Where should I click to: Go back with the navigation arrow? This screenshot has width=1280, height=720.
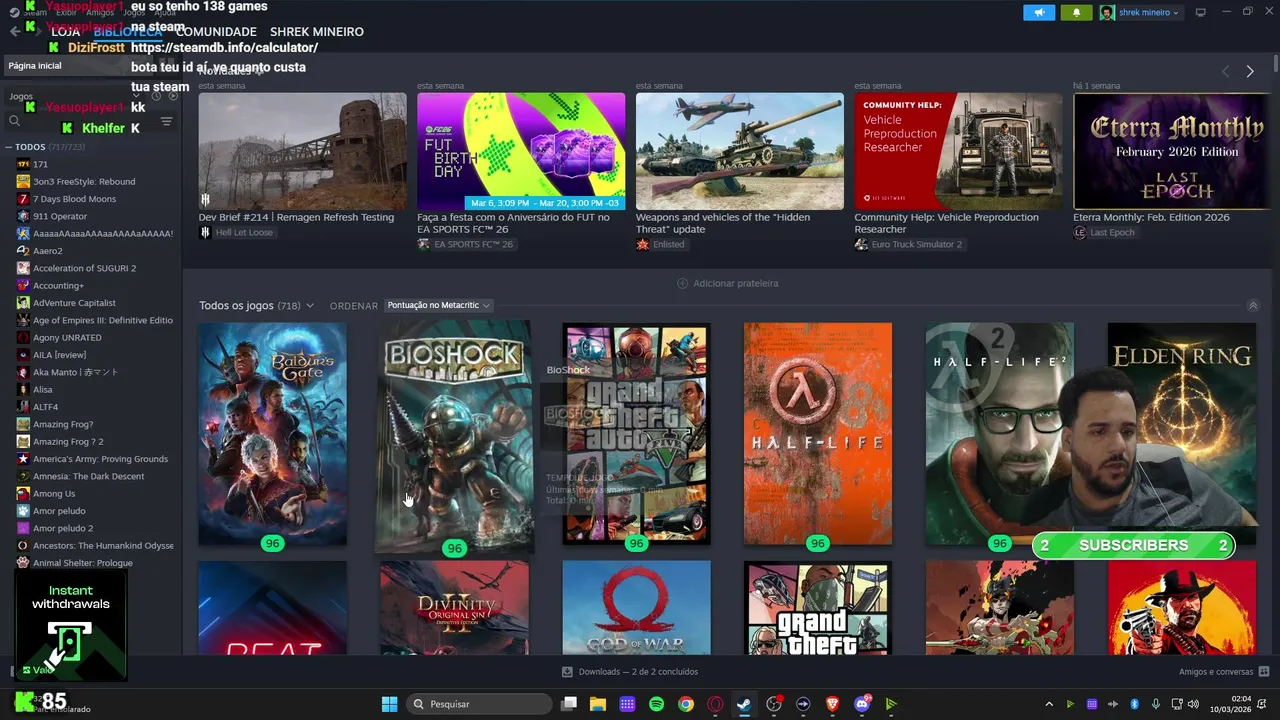14,32
